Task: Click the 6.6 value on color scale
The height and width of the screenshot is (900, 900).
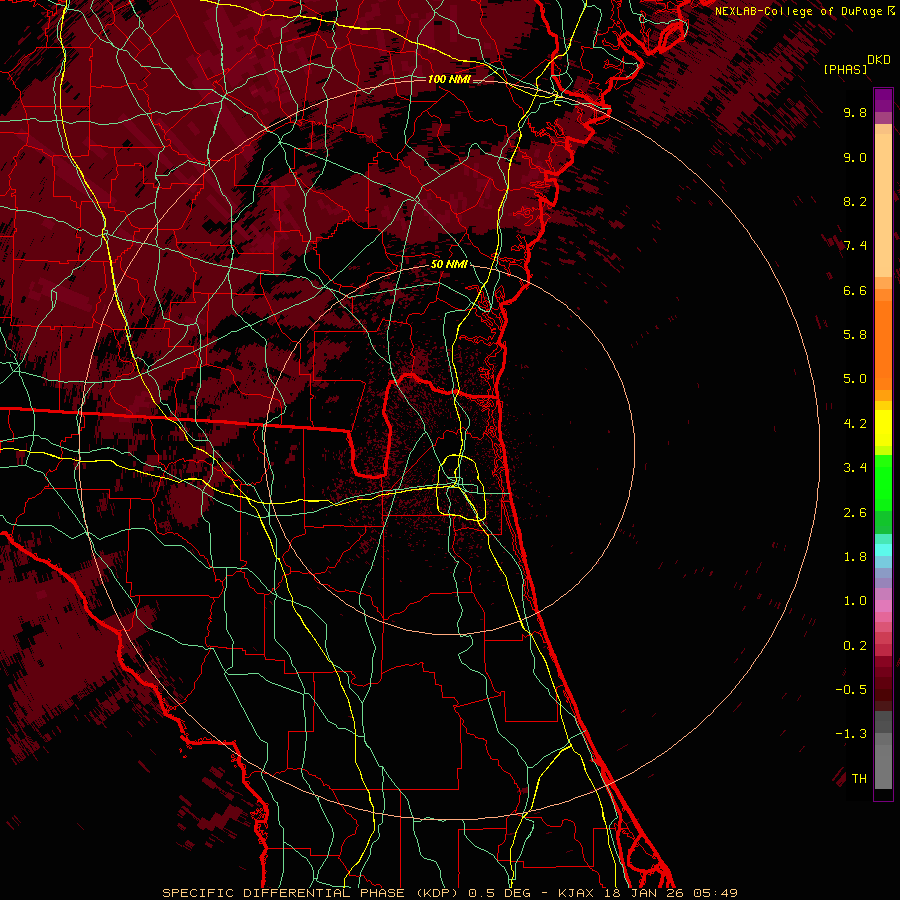Action: (855, 290)
